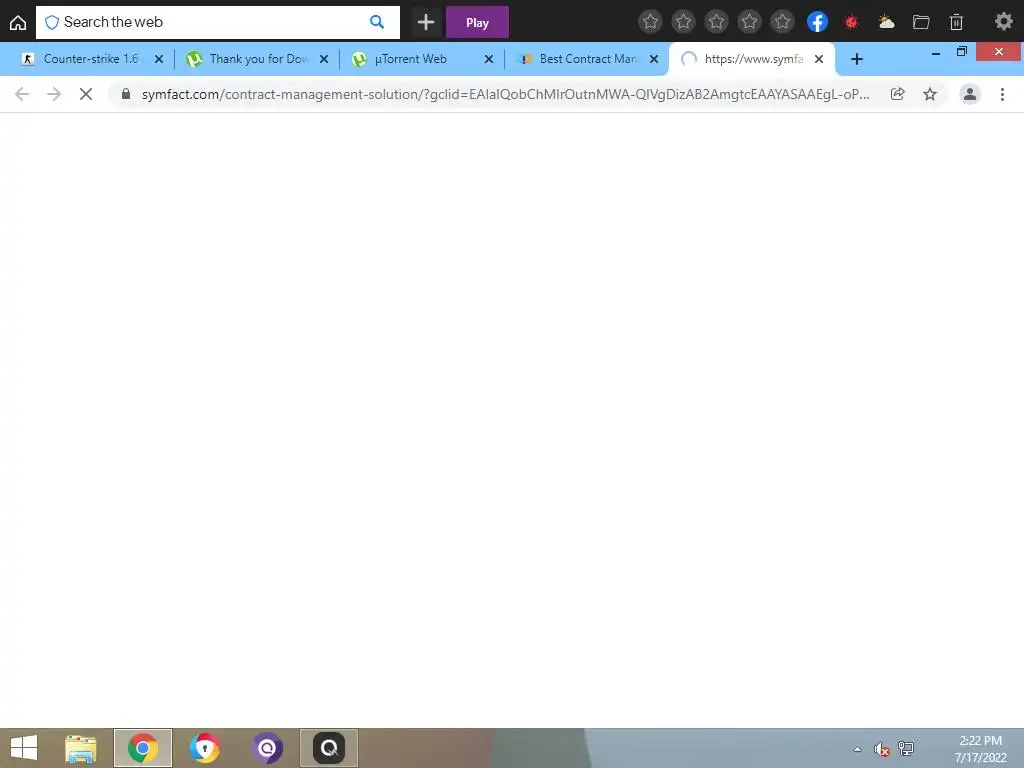Open the keyhole browser taskbar icon
This screenshot has width=1024, height=768.
[x=204, y=748]
